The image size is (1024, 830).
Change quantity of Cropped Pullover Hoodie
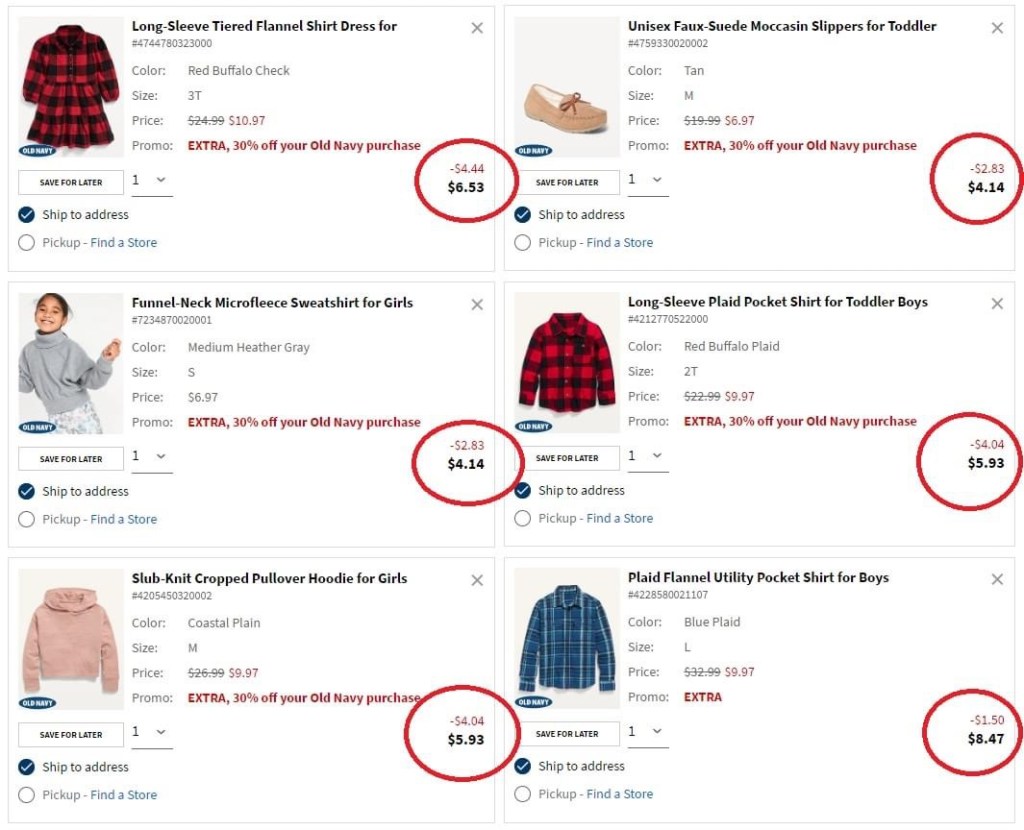pyautogui.click(x=150, y=733)
